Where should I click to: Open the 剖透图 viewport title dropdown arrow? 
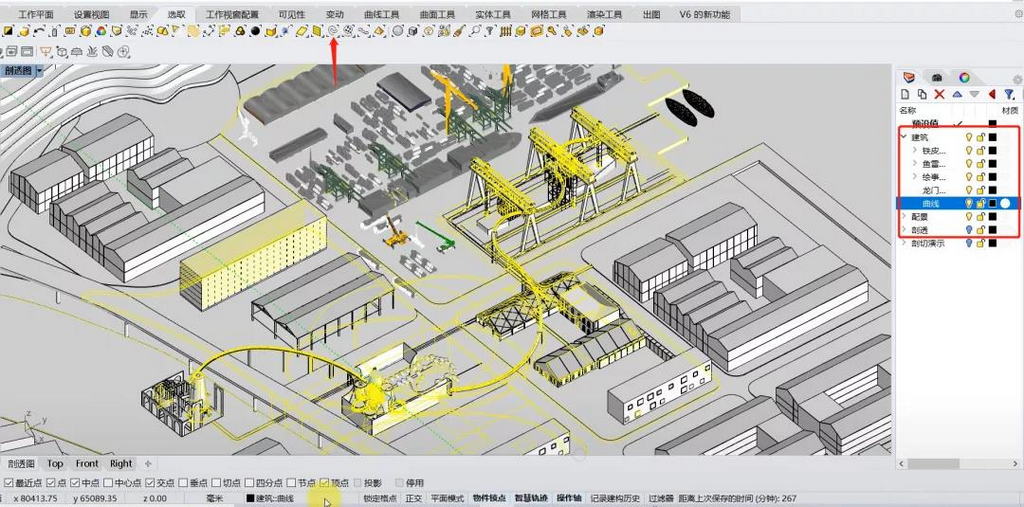coord(39,71)
